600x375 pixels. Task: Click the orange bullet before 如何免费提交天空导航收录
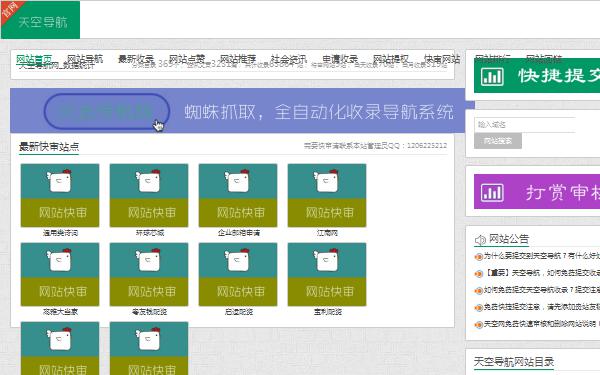point(478,291)
